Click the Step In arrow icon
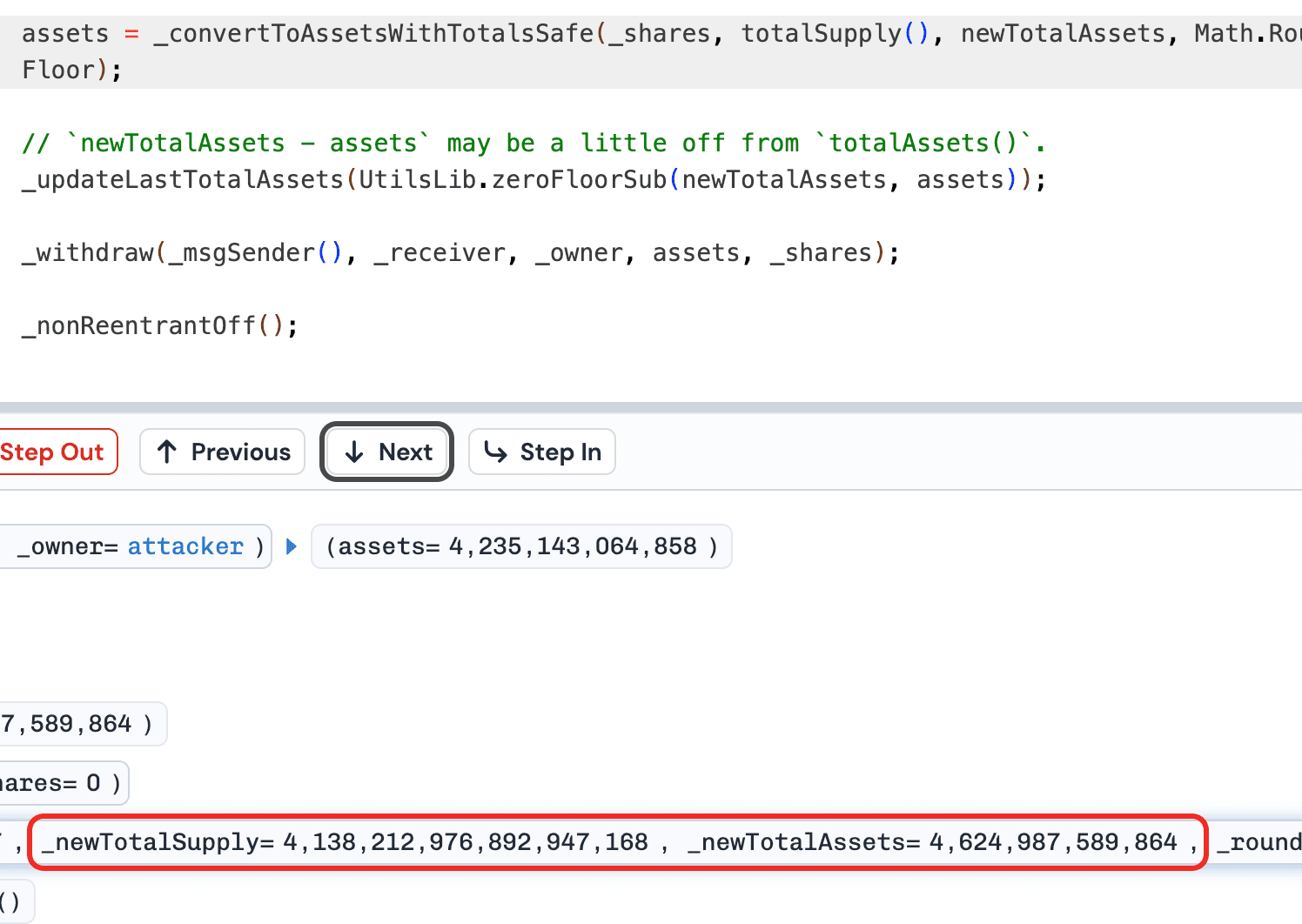Image resolution: width=1302 pixels, height=924 pixels. [496, 452]
